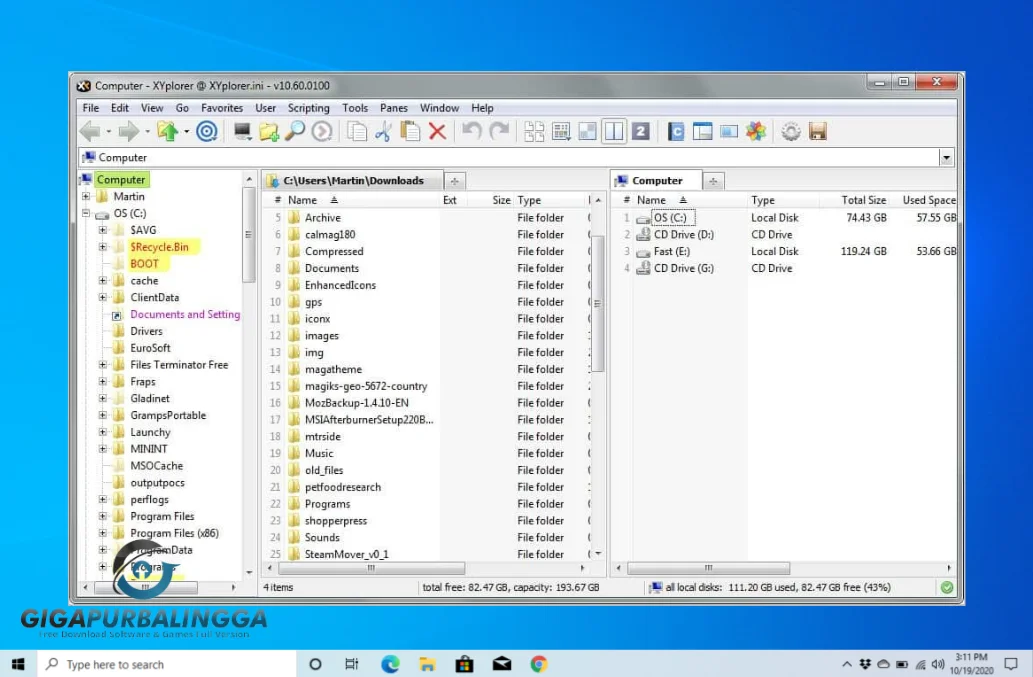The image size is (1033, 677).
Task: Create a new folder from the toolbar
Action: (268, 130)
